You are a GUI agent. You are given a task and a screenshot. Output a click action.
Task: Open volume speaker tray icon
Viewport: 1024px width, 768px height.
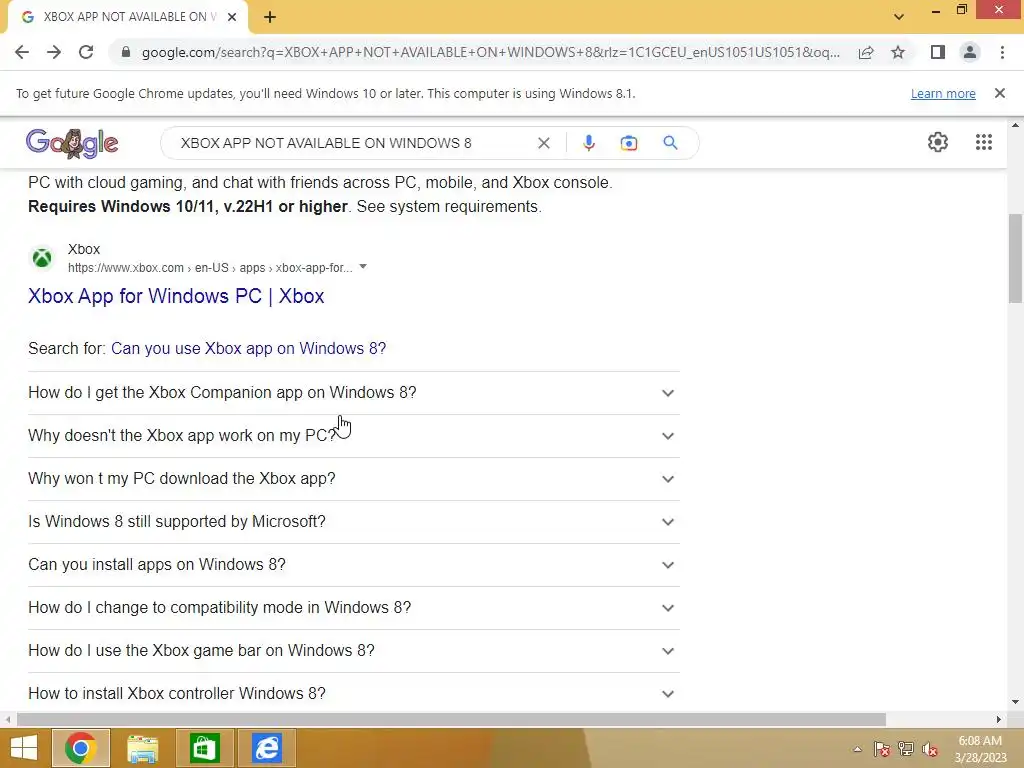coord(930,749)
